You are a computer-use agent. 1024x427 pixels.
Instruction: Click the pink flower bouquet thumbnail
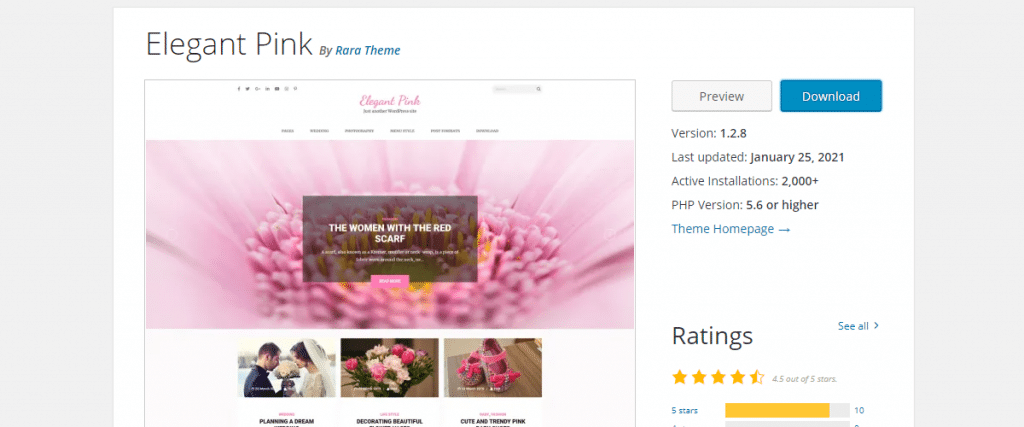tap(389, 367)
